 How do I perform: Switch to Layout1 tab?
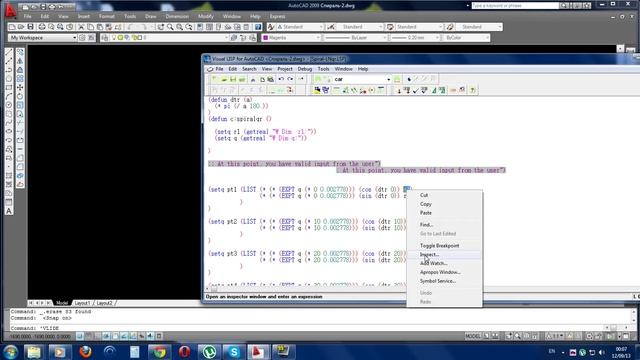coord(82,303)
